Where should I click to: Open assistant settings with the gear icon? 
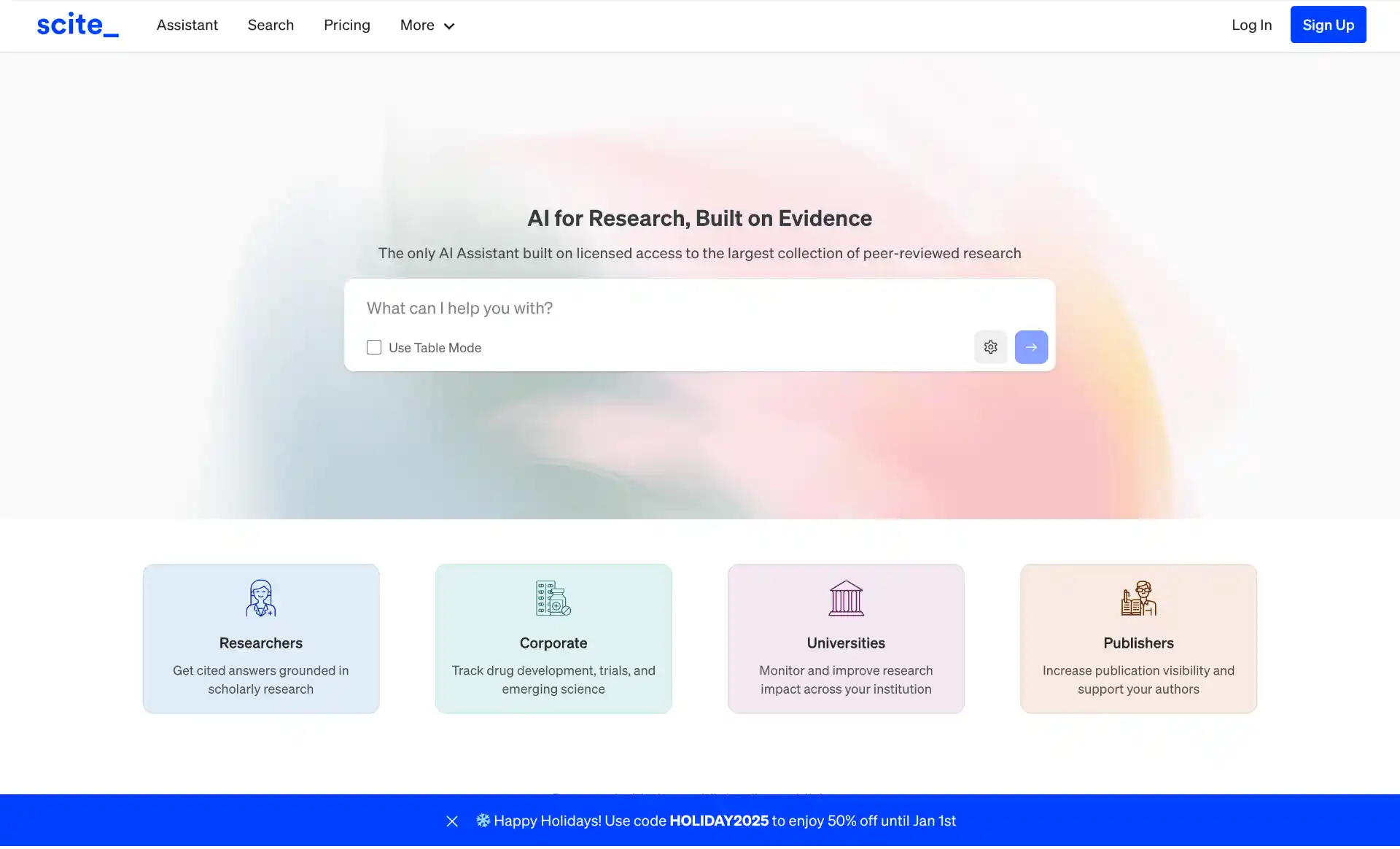click(990, 347)
